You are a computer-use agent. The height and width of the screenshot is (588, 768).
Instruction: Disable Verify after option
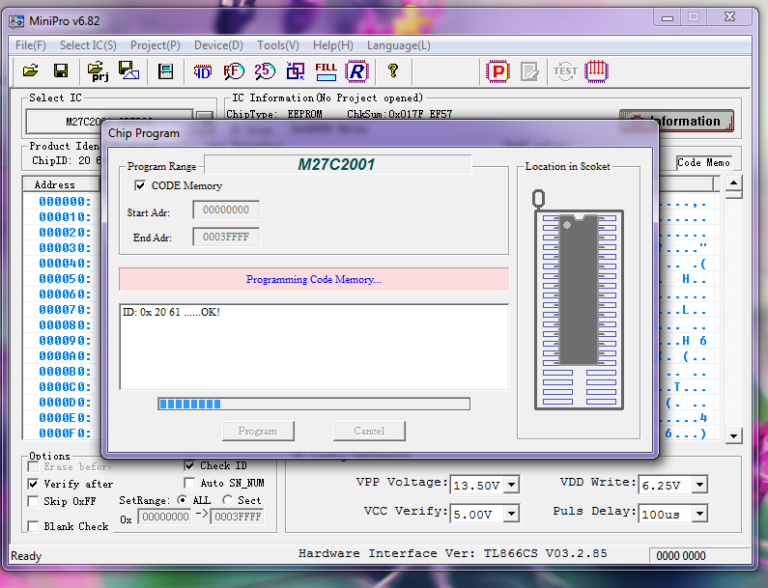point(33,484)
